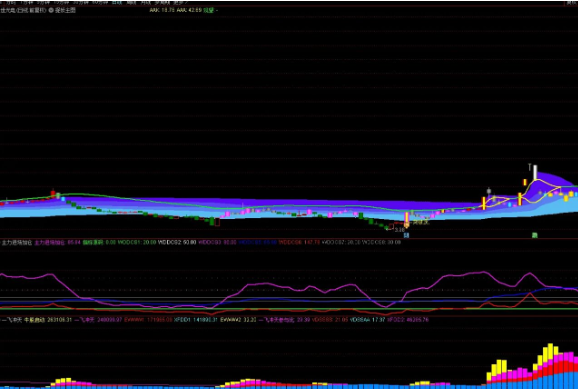Open the 主力 indicator name in the middle panel
Viewport: 578px width, 389px height.
pyautogui.click(x=17, y=243)
